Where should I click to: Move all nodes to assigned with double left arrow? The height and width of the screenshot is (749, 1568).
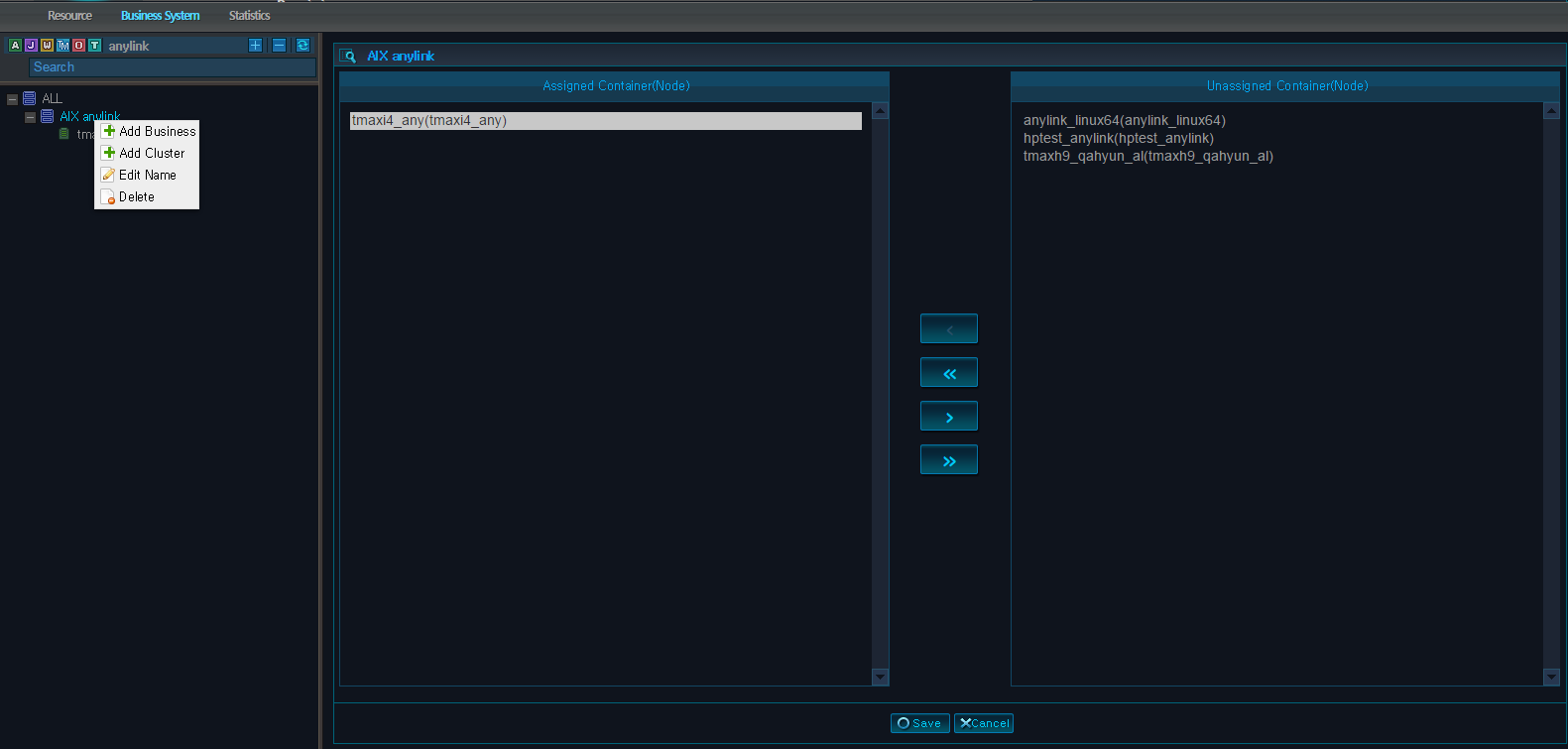pyautogui.click(x=949, y=372)
